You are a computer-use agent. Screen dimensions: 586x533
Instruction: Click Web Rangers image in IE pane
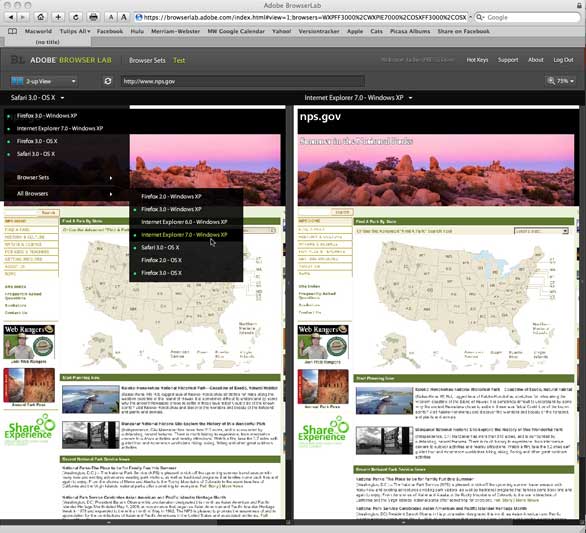click(323, 342)
